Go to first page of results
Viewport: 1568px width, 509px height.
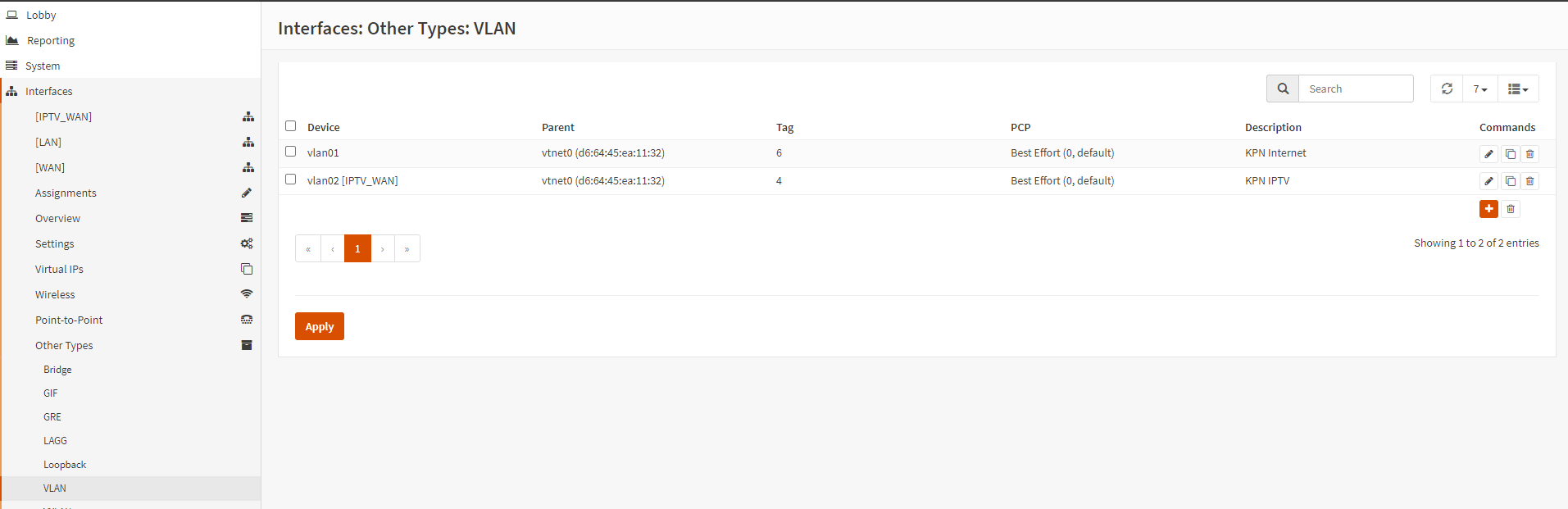click(x=308, y=248)
